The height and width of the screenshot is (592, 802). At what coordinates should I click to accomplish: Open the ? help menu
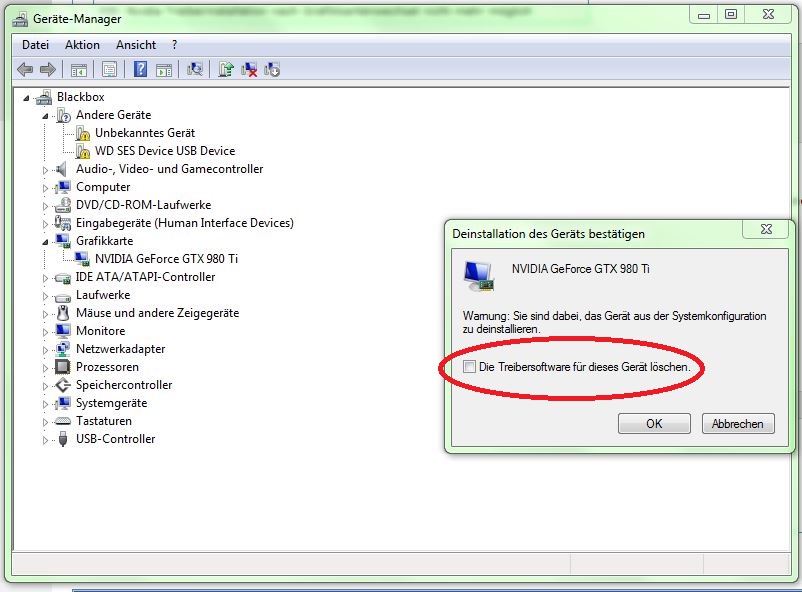pyautogui.click(x=174, y=45)
